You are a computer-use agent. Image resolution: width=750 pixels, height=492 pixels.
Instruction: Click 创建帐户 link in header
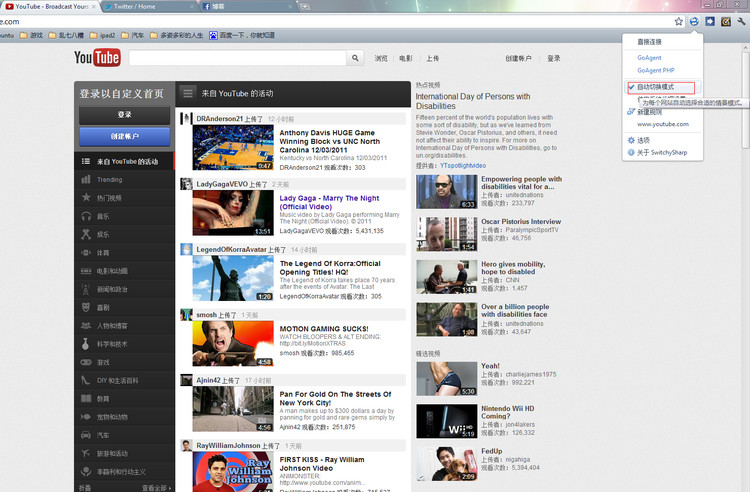518,58
